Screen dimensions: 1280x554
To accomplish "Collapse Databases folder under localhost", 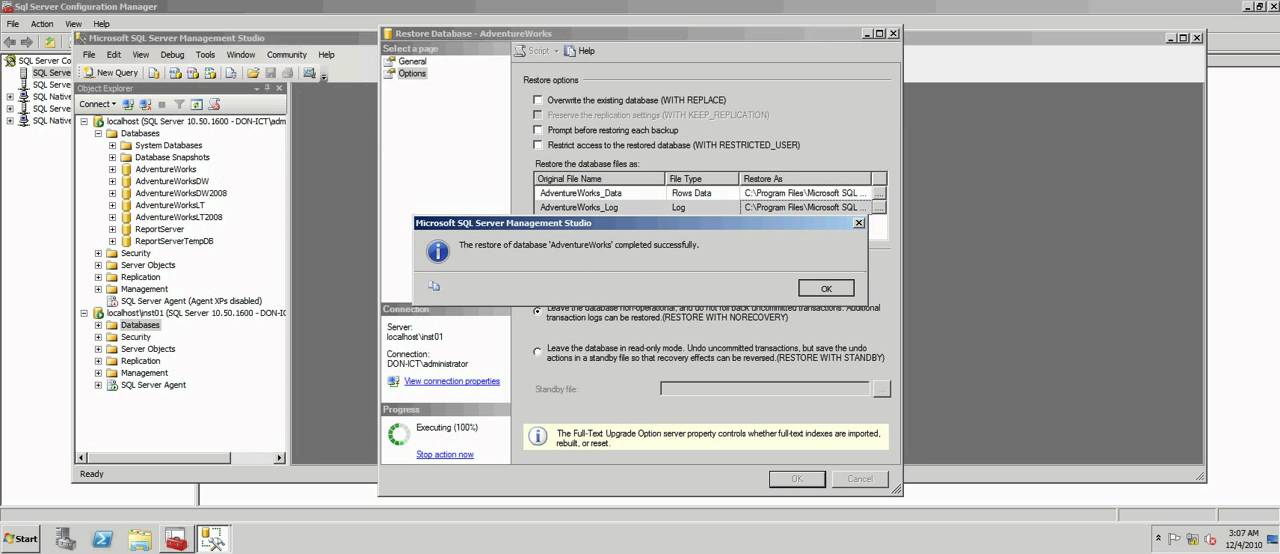I will pos(98,133).
